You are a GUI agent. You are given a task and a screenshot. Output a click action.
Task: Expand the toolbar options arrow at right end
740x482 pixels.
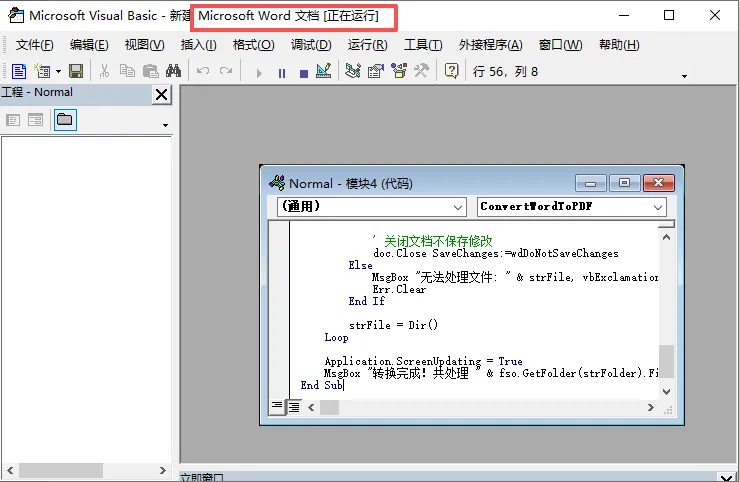pos(684,76)
